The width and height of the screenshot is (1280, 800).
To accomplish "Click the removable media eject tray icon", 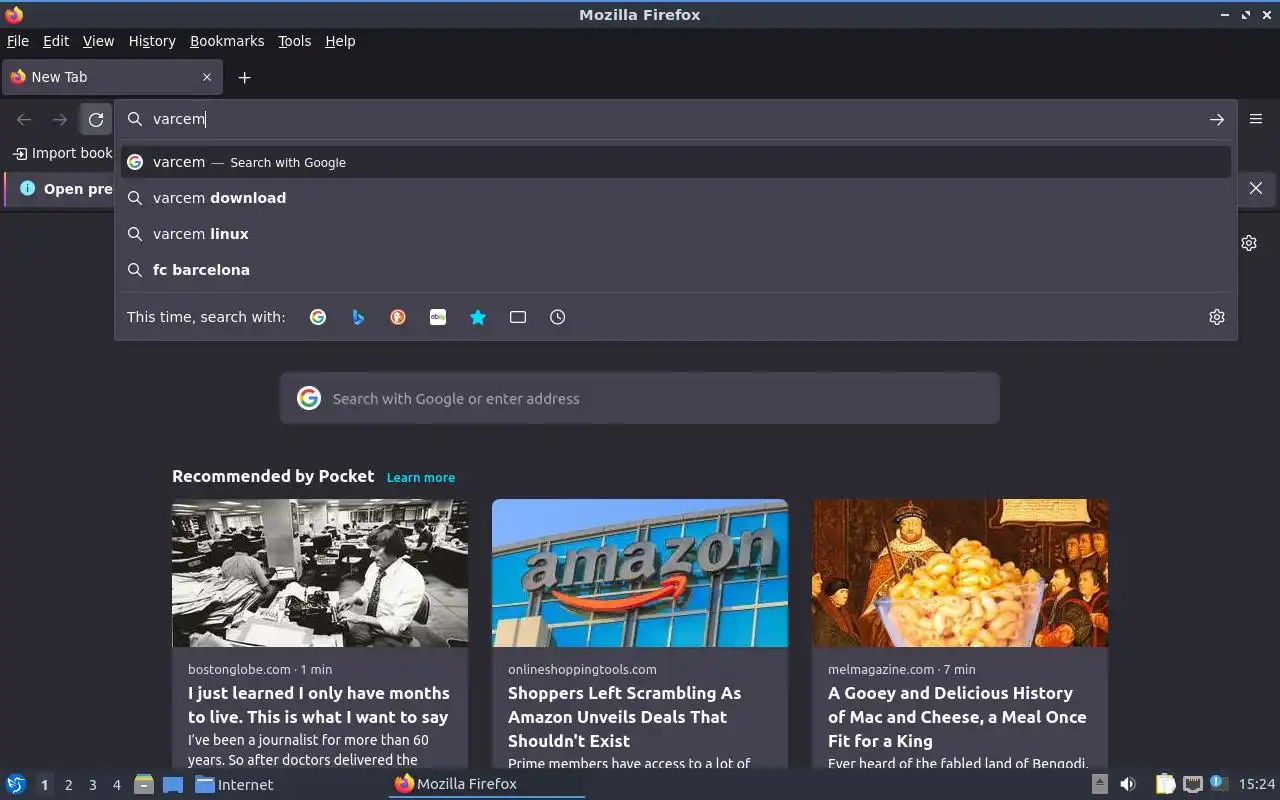I will (x=1099, y=784).
